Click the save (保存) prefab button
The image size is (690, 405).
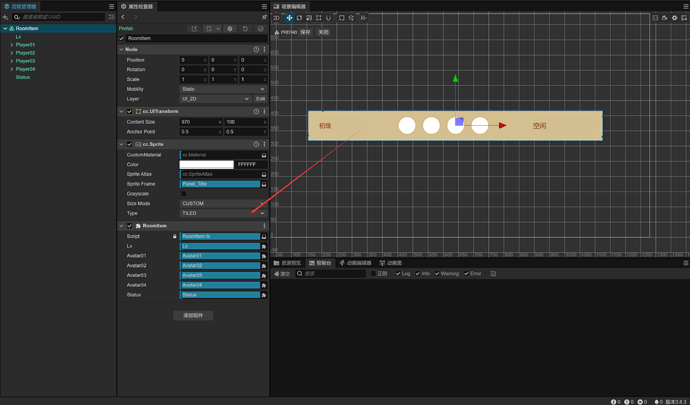[305, 32]
